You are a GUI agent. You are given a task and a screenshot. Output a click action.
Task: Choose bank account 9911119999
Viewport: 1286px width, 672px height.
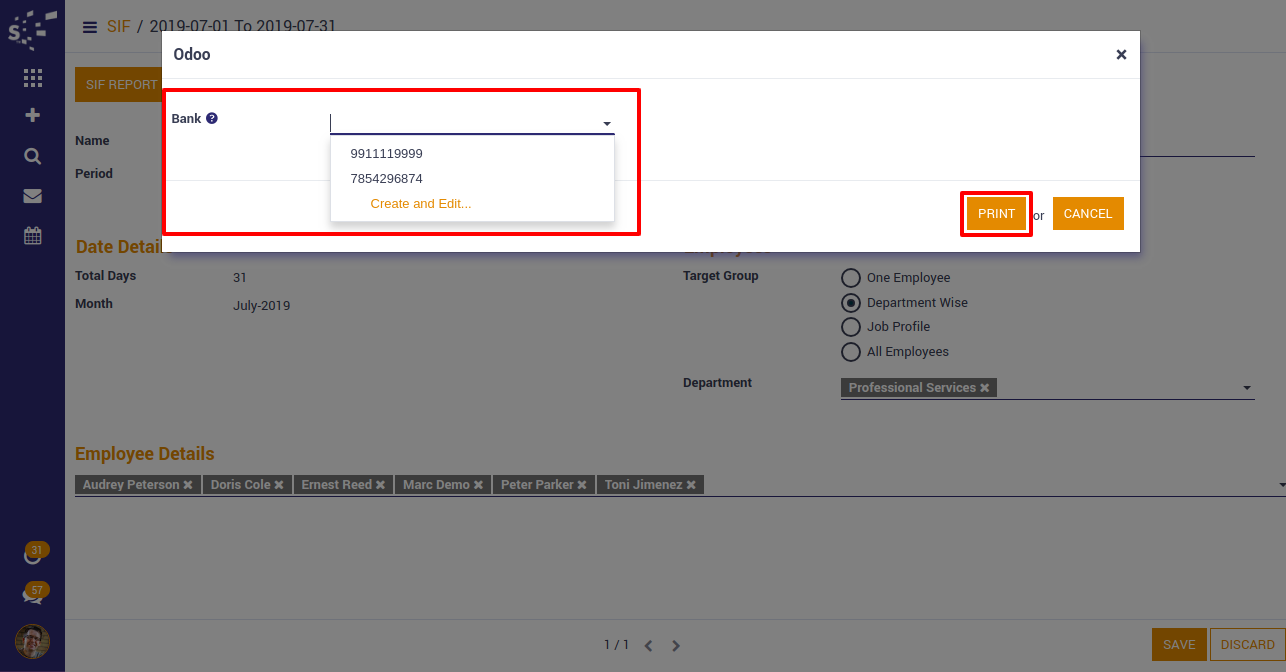click(386, 154)
